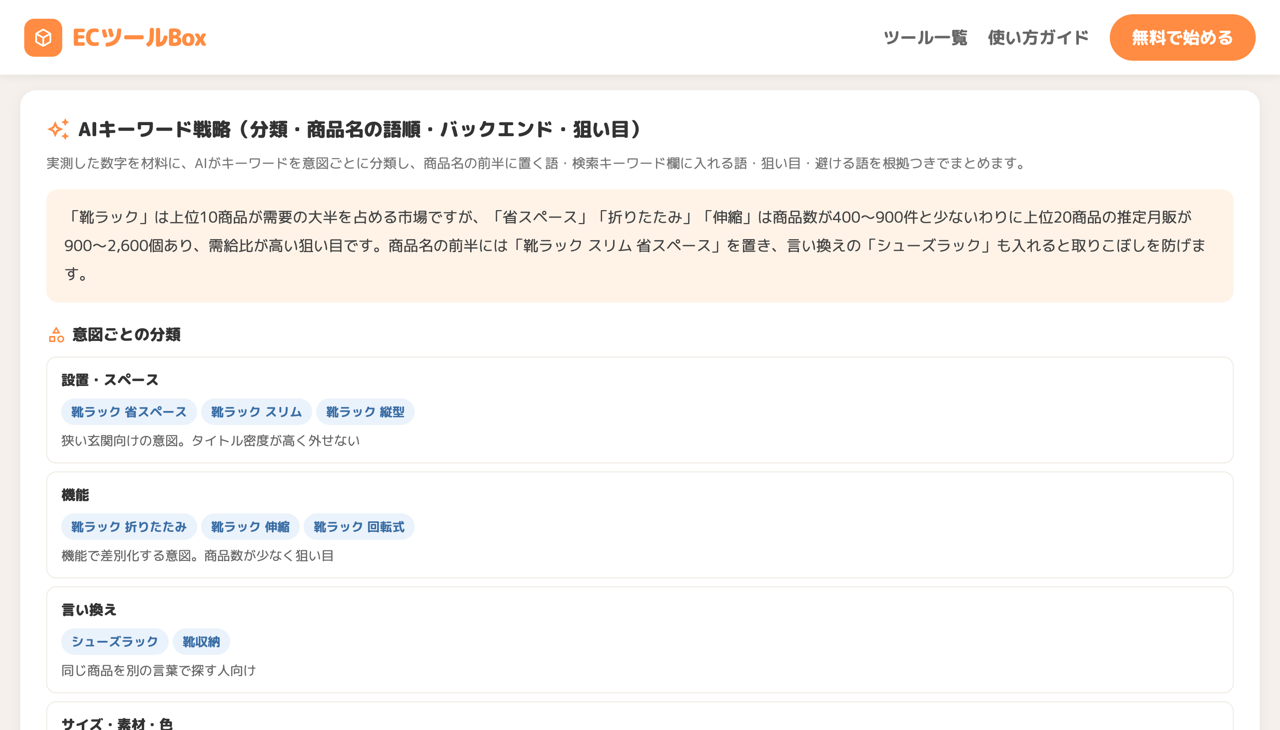Click the highlighted summary paragraph about 靴ラック
Viewport: 1280px width, 730px height.
click(x=640, y=246)
